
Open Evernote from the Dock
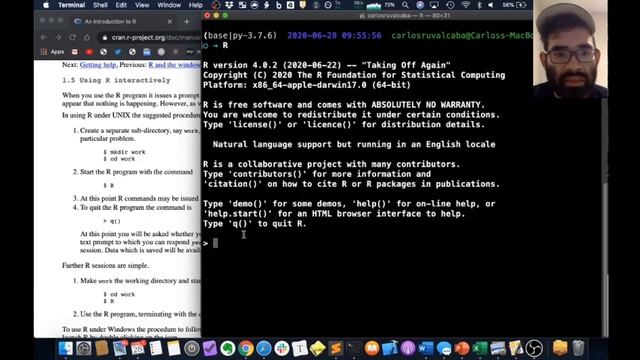point(227,349)
